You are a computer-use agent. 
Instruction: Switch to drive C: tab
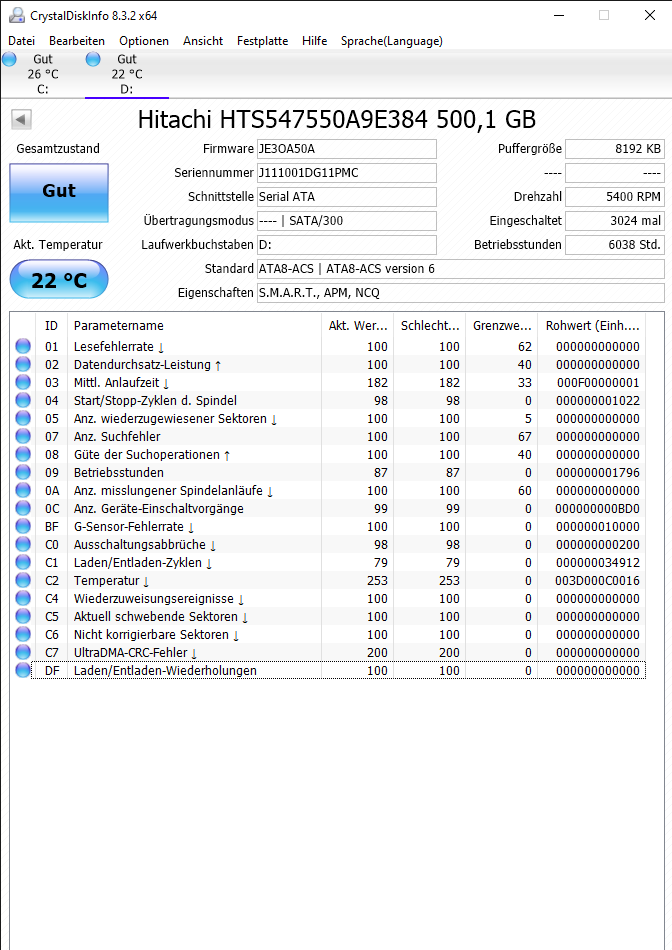(42, 74)
